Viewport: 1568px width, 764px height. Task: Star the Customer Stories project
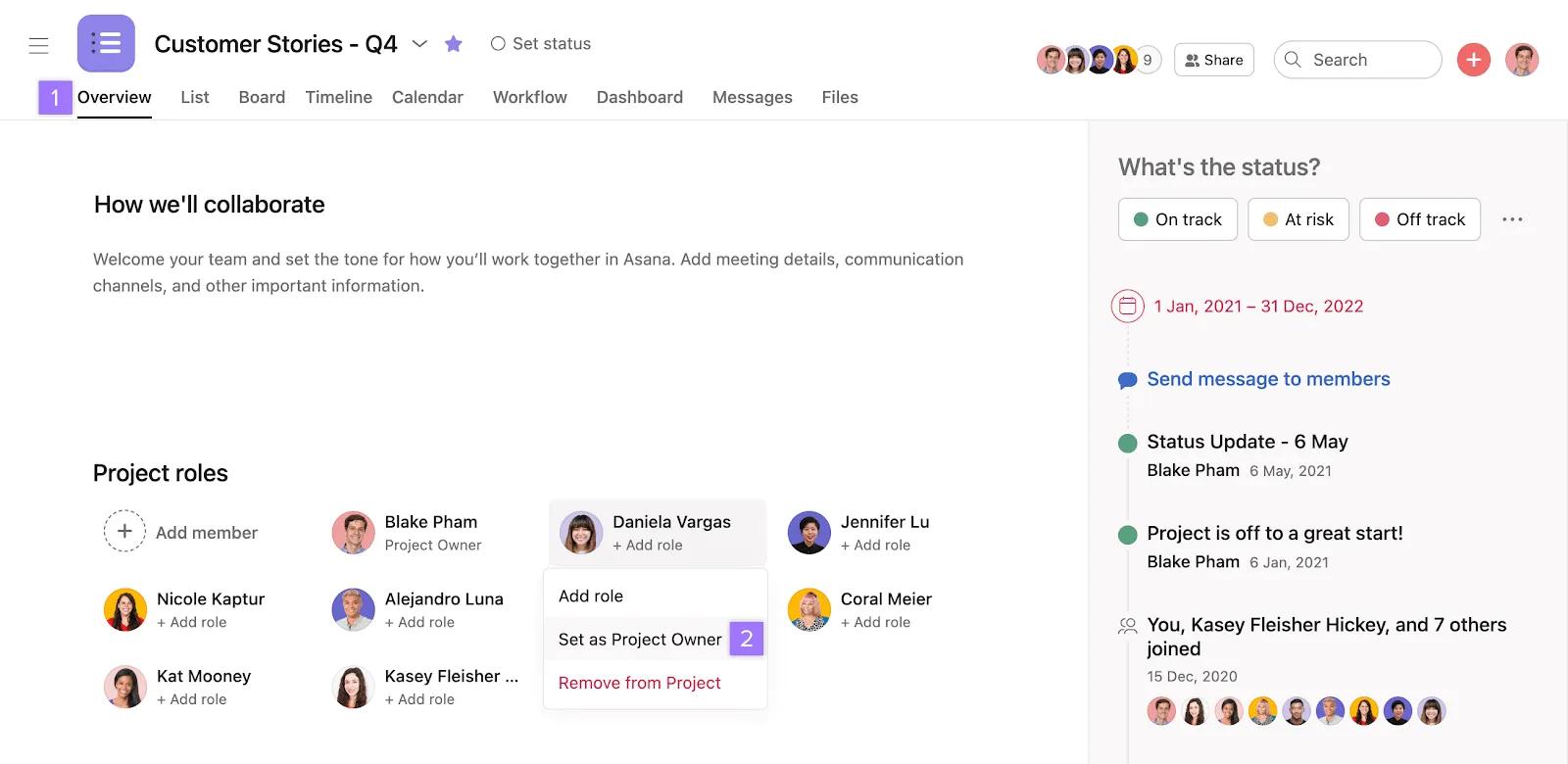coord(453,44)
